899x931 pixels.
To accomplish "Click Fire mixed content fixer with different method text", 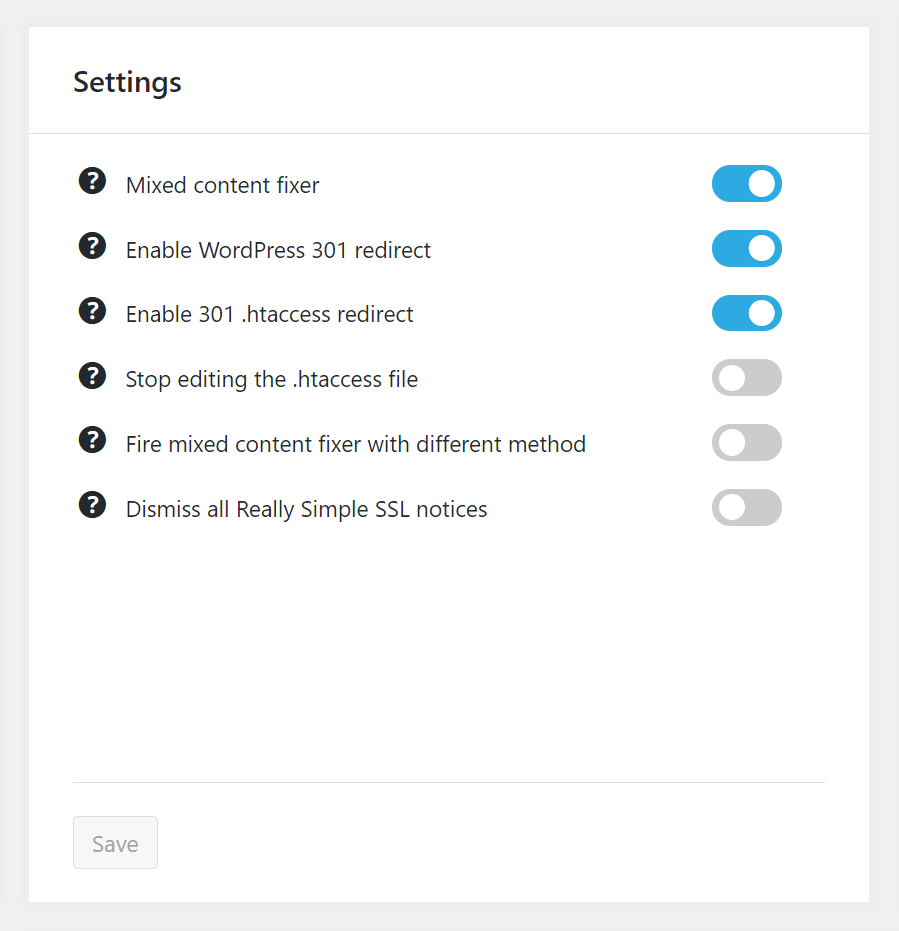I will [x=356, y=444].
